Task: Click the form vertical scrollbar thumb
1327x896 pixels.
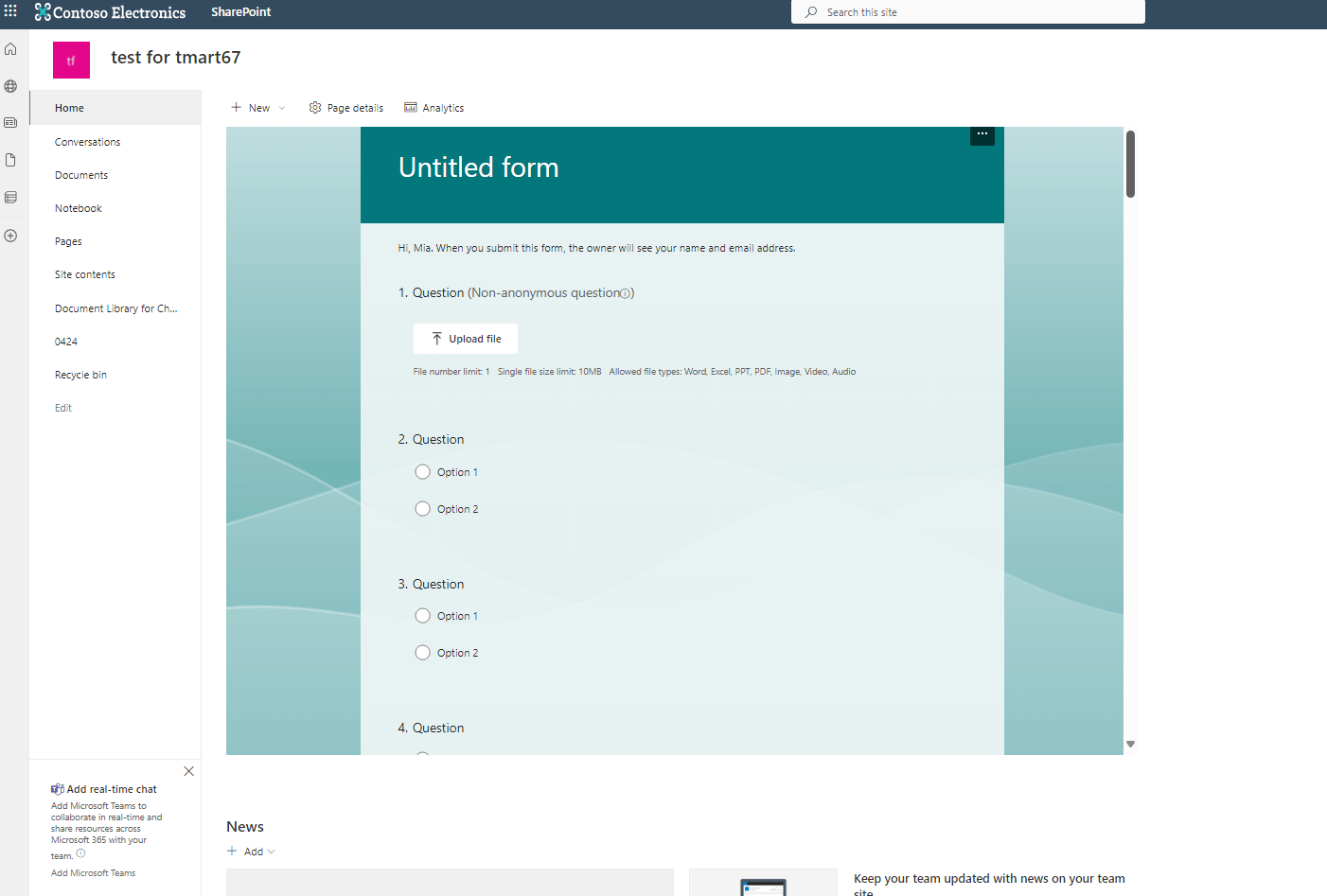Action: pyautogui.click(x=1130, y=164)
